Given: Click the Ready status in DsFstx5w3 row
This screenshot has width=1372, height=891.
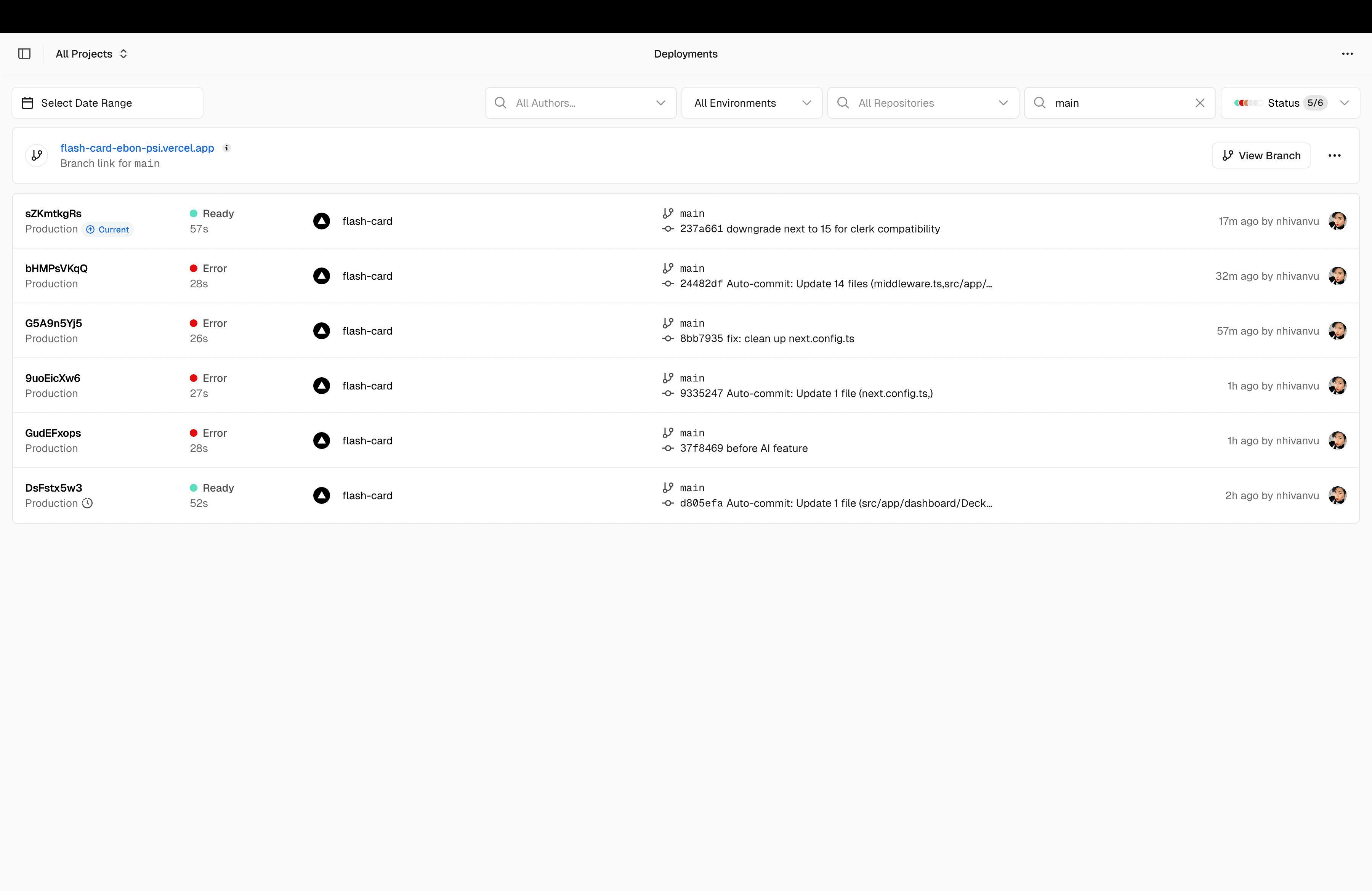Looking at the screenshot, I should point(212,488).
